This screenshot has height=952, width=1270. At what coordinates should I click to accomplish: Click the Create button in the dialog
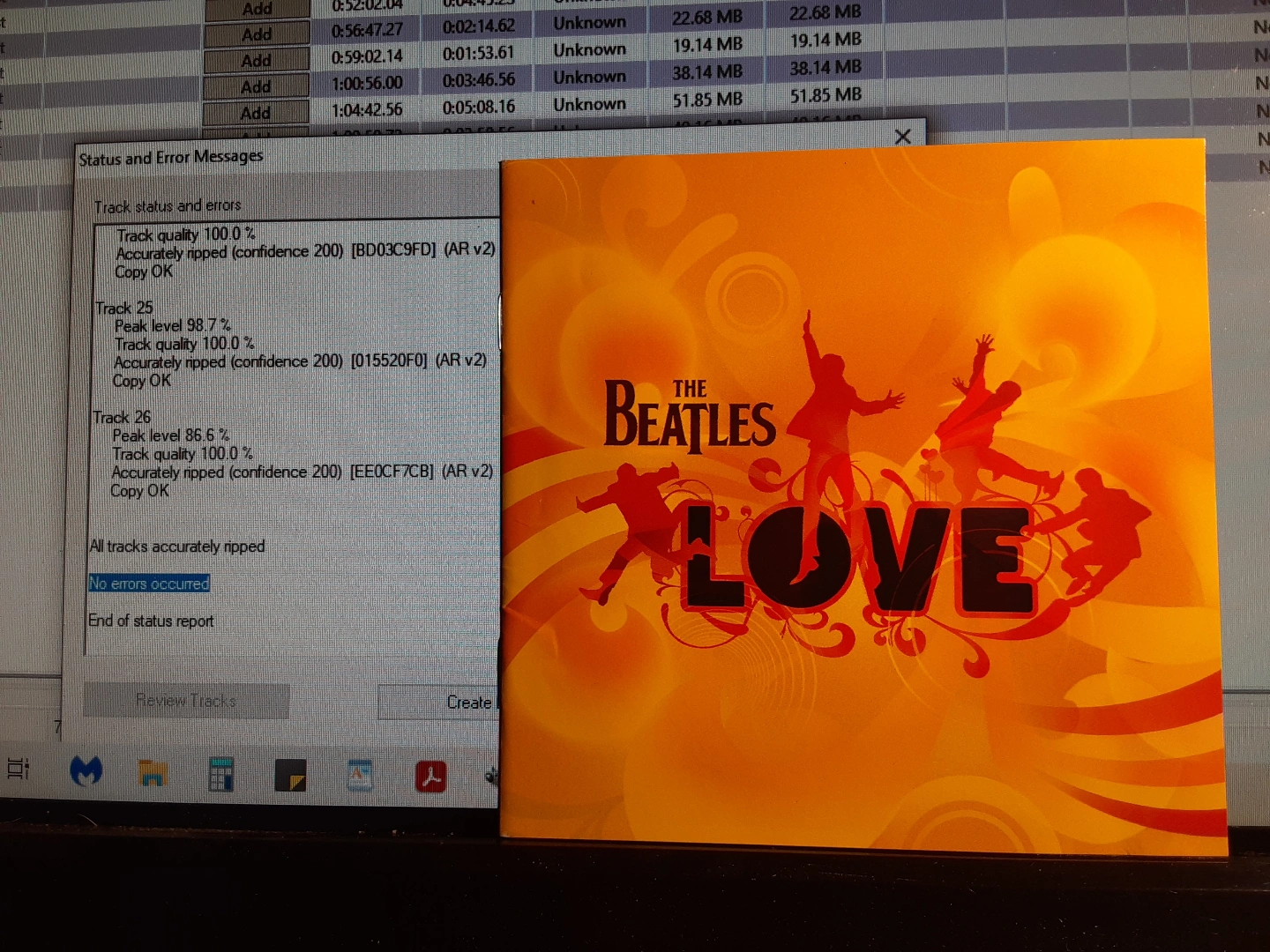pos(438,703)
